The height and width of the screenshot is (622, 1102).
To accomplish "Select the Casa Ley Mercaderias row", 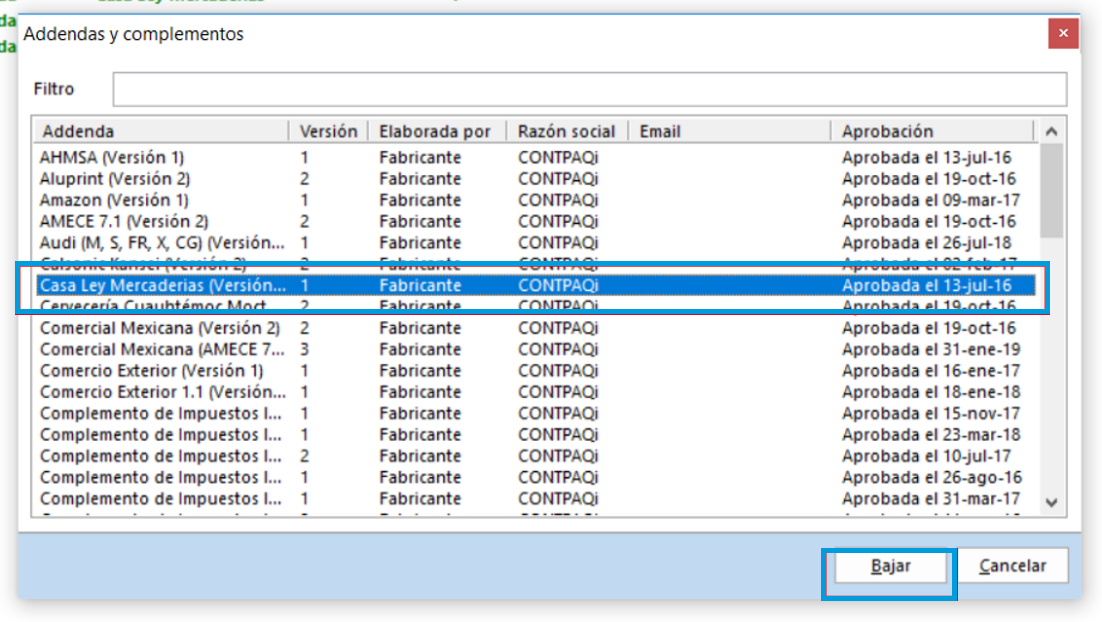I will pyautogui.click(x=162, y=286).
